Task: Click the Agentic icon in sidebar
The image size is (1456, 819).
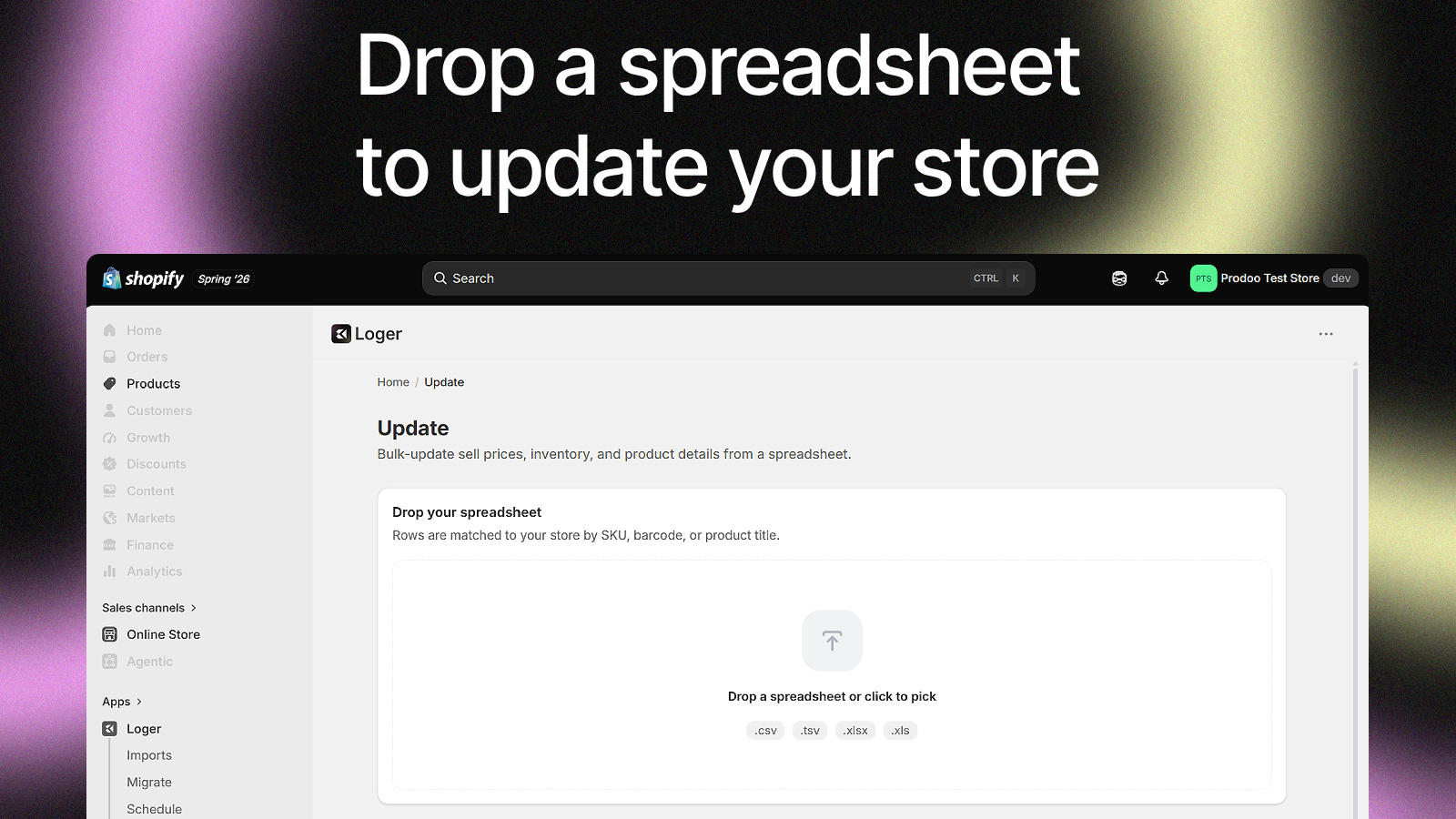Action: [110, 662]
